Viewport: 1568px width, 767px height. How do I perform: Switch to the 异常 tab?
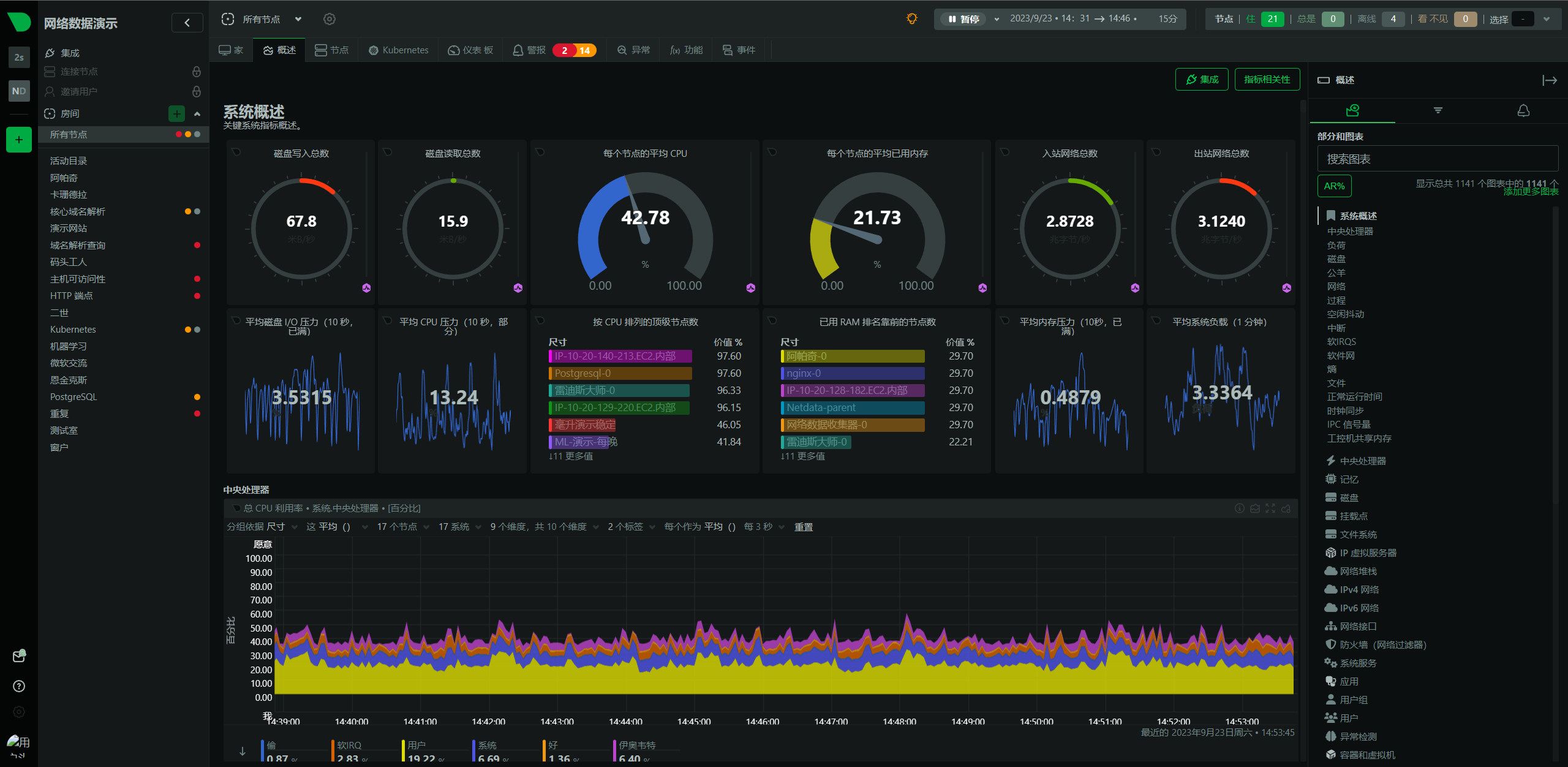point(633,50)
